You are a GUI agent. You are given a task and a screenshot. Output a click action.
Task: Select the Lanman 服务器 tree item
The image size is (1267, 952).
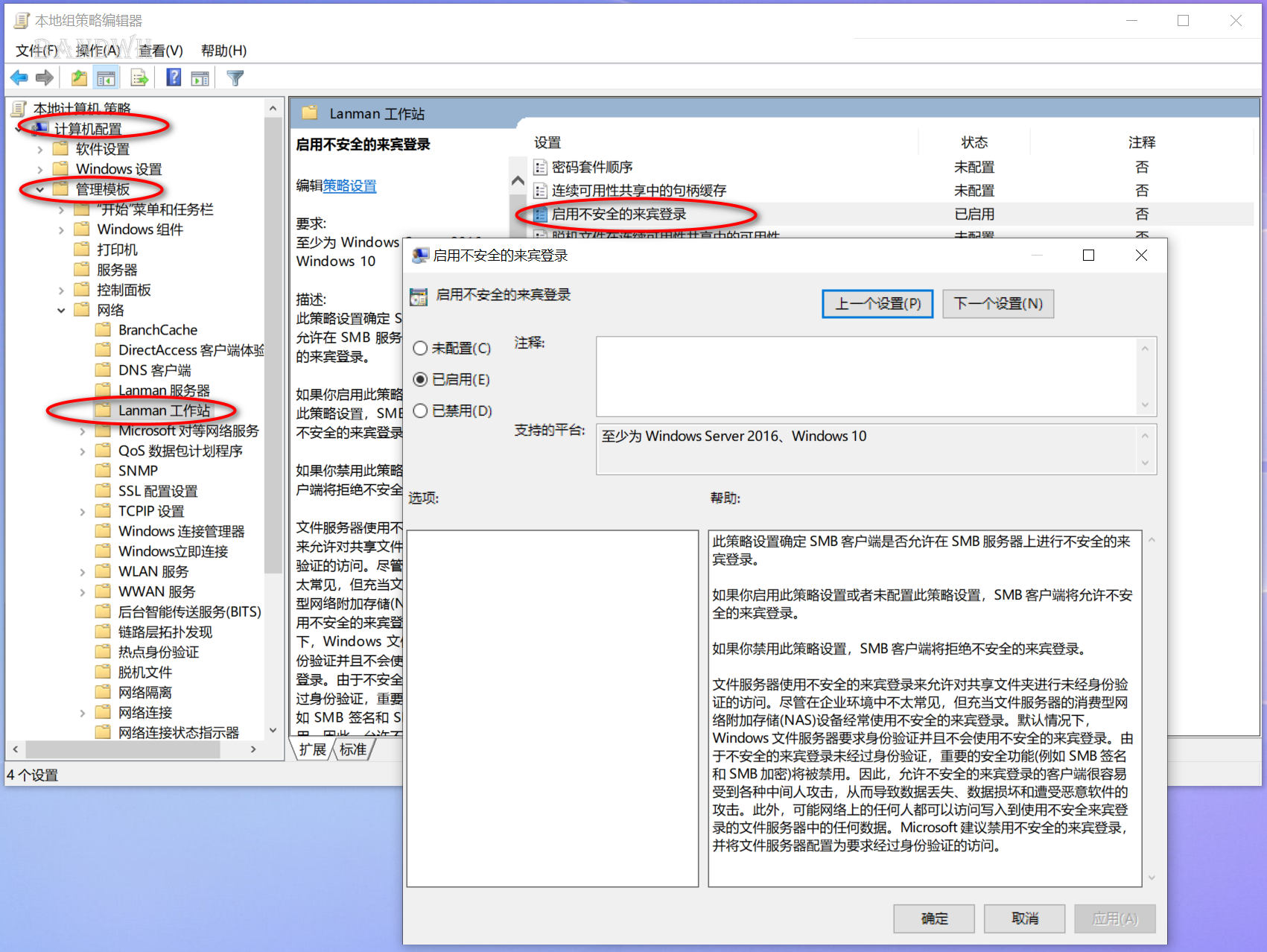pos(164,390)
